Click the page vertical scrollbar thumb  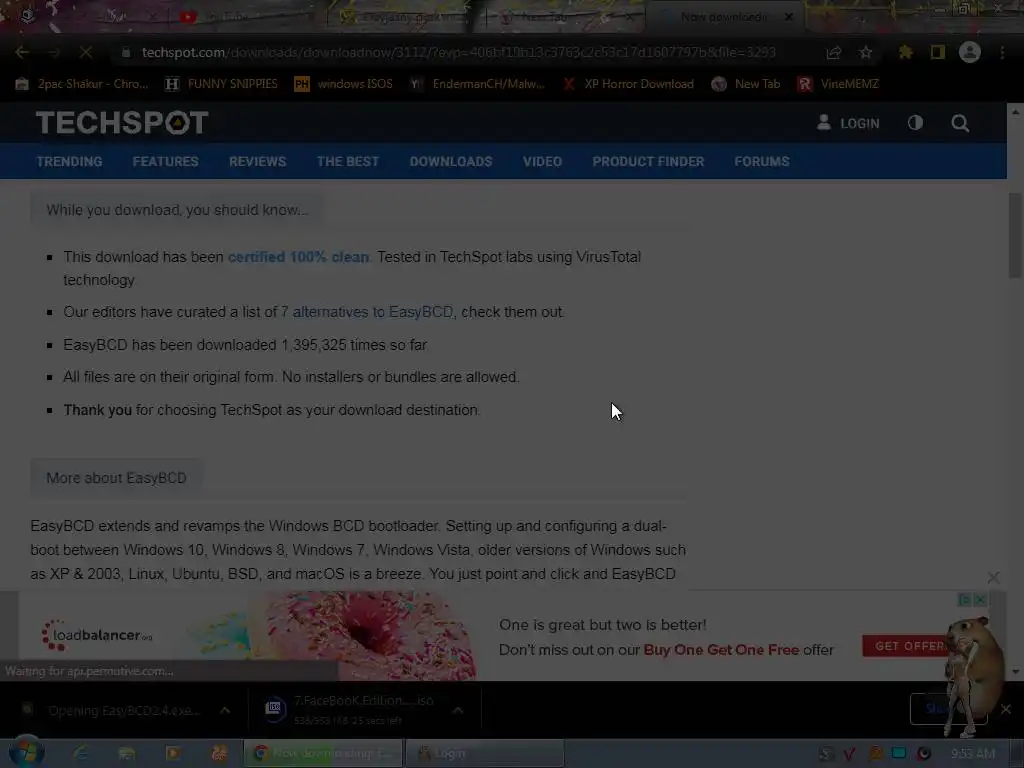[x=1015, y=235]
